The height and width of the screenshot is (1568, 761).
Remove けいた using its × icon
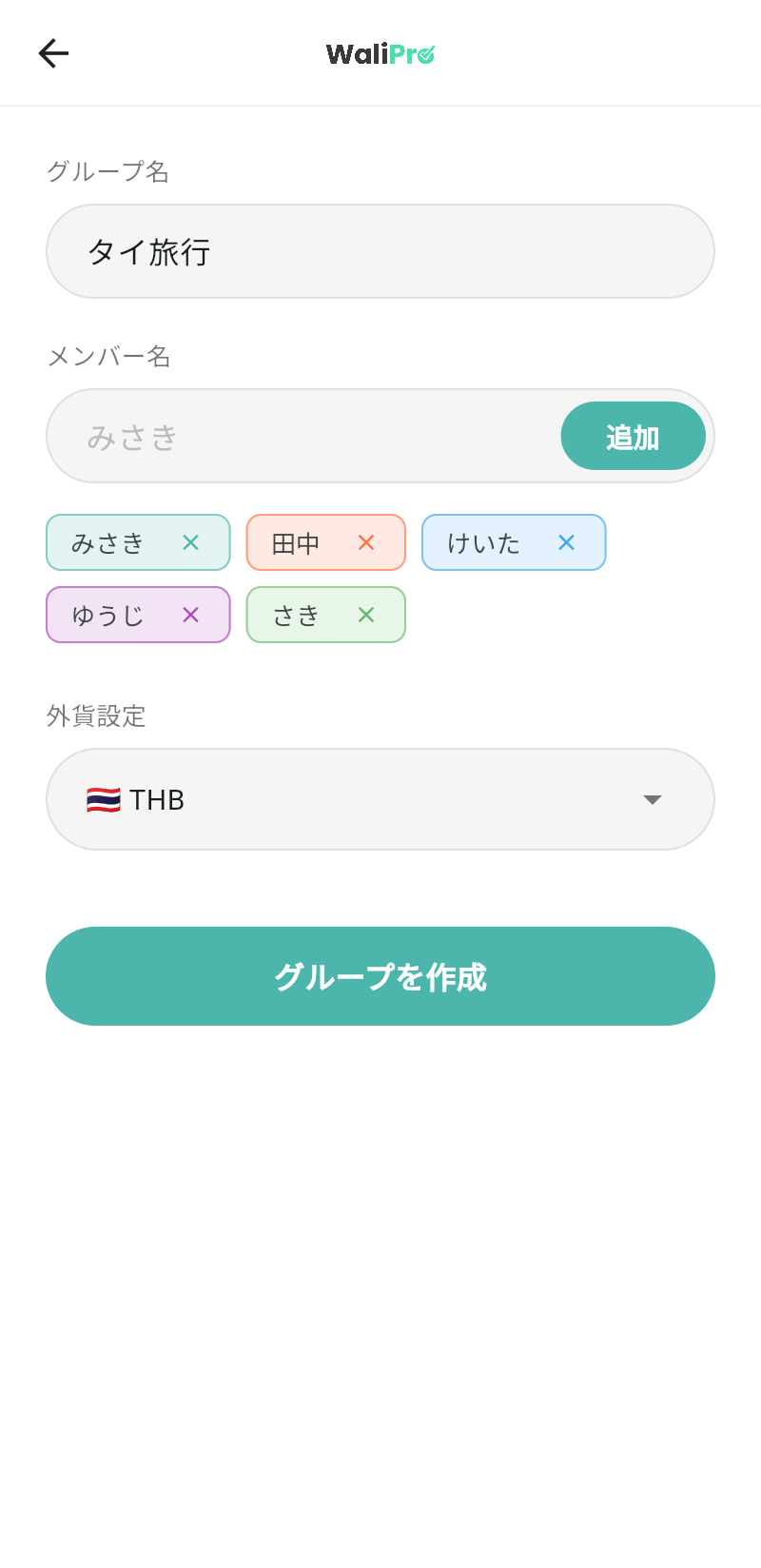tap(566, 542)
